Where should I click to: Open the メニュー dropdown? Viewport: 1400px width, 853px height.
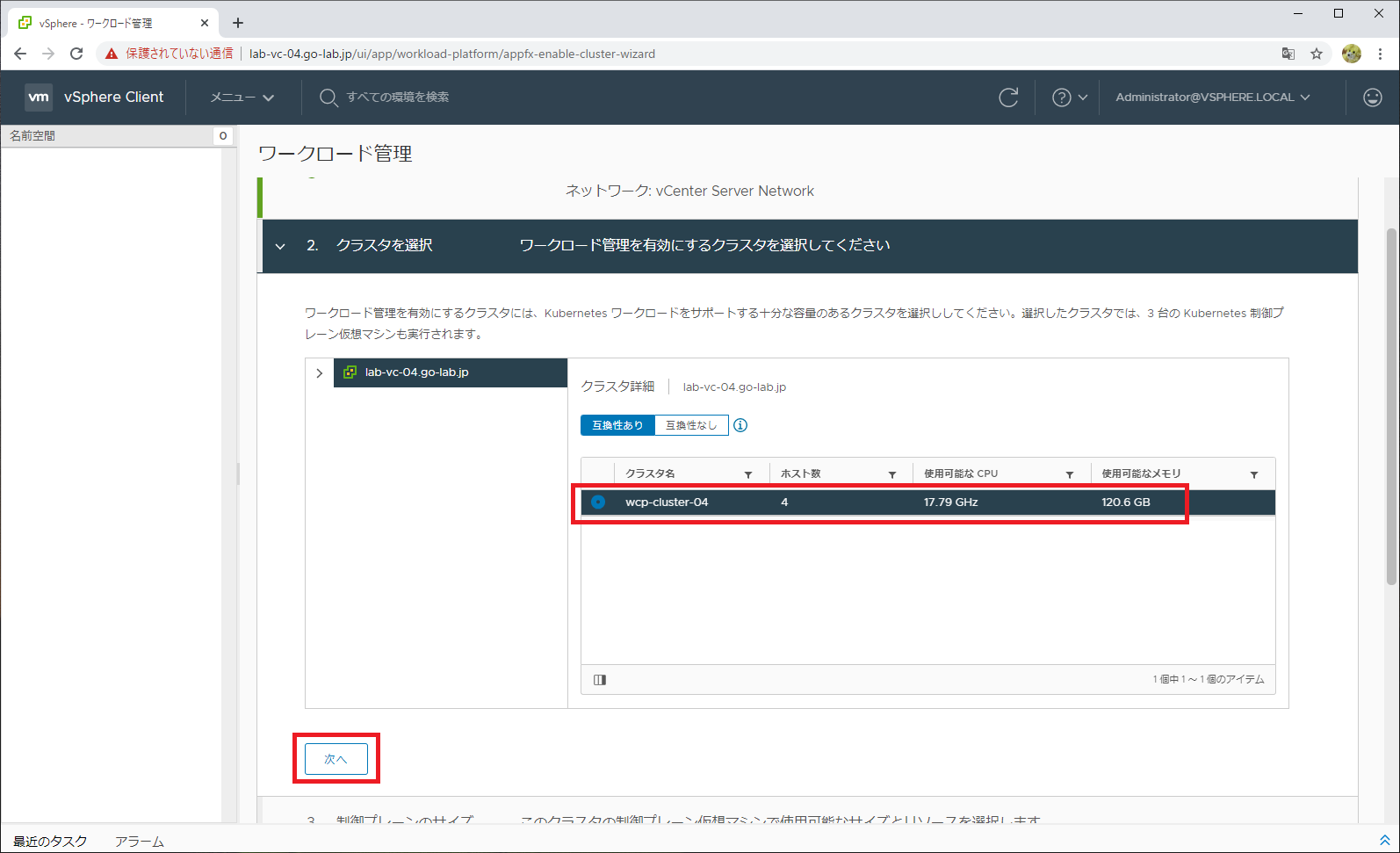242,98
